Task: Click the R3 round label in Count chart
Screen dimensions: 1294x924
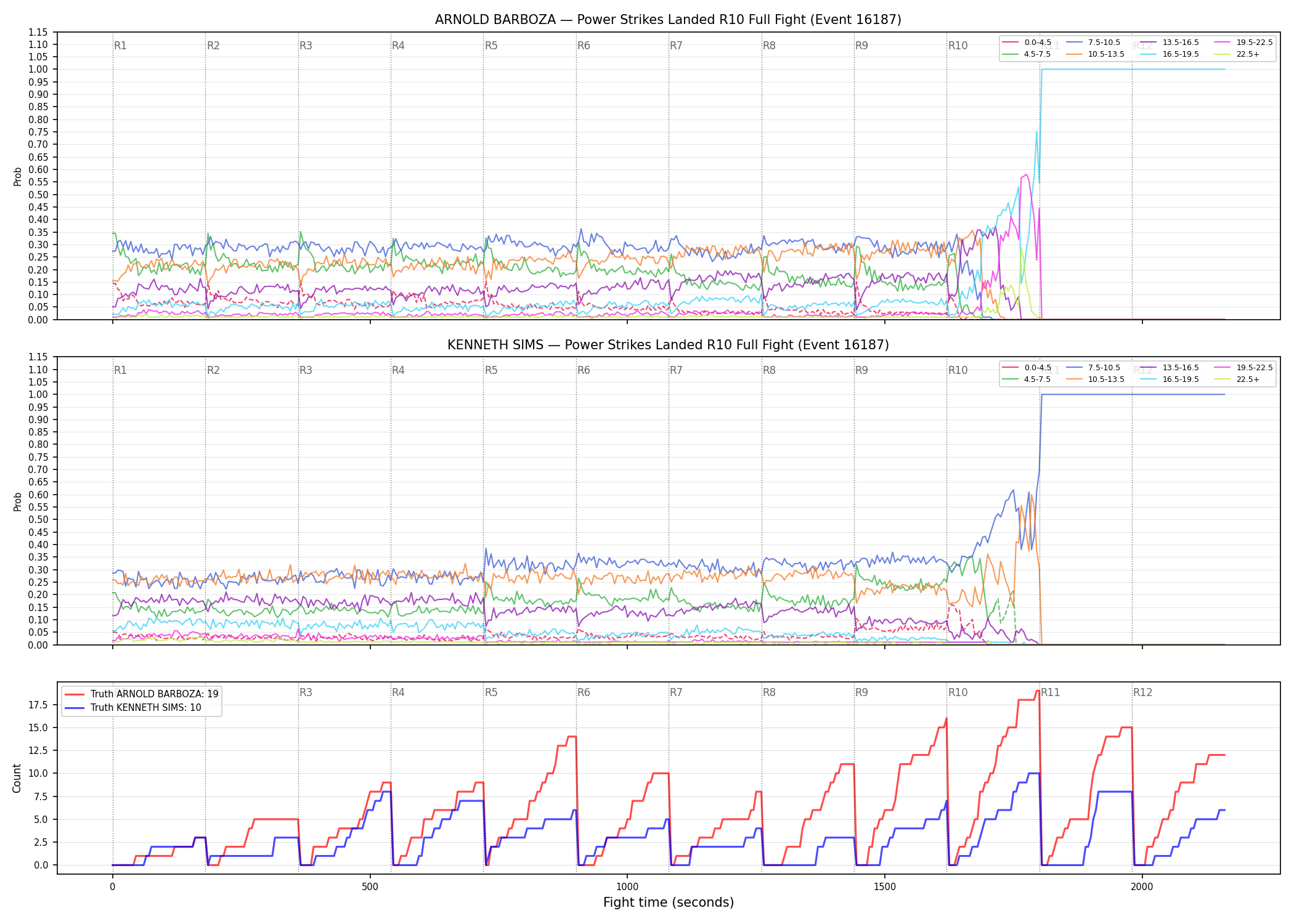Action: click(306, 692)
